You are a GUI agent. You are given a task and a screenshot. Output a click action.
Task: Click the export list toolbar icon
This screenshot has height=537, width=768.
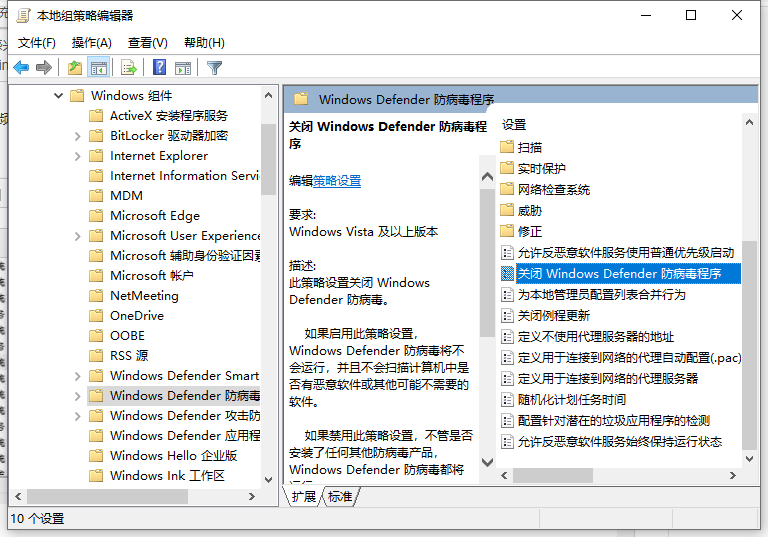(x=128, y=68)
